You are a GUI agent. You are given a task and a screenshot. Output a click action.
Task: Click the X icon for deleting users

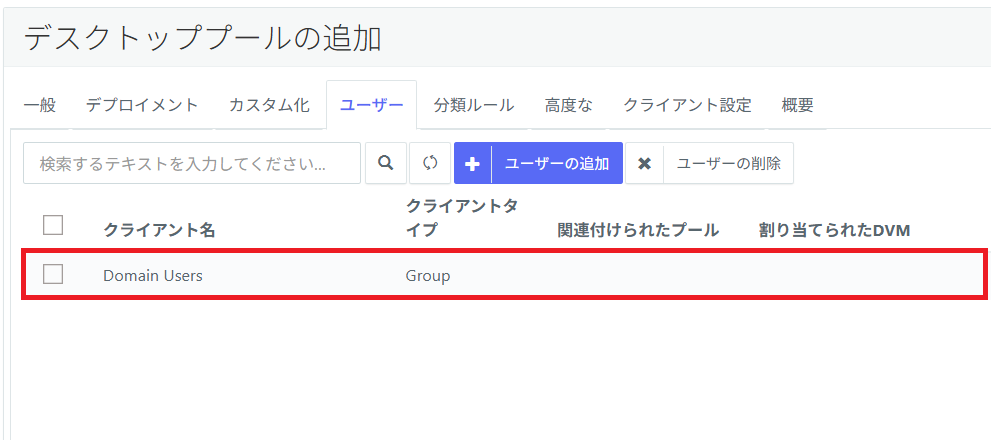click(x=644, y=164)
